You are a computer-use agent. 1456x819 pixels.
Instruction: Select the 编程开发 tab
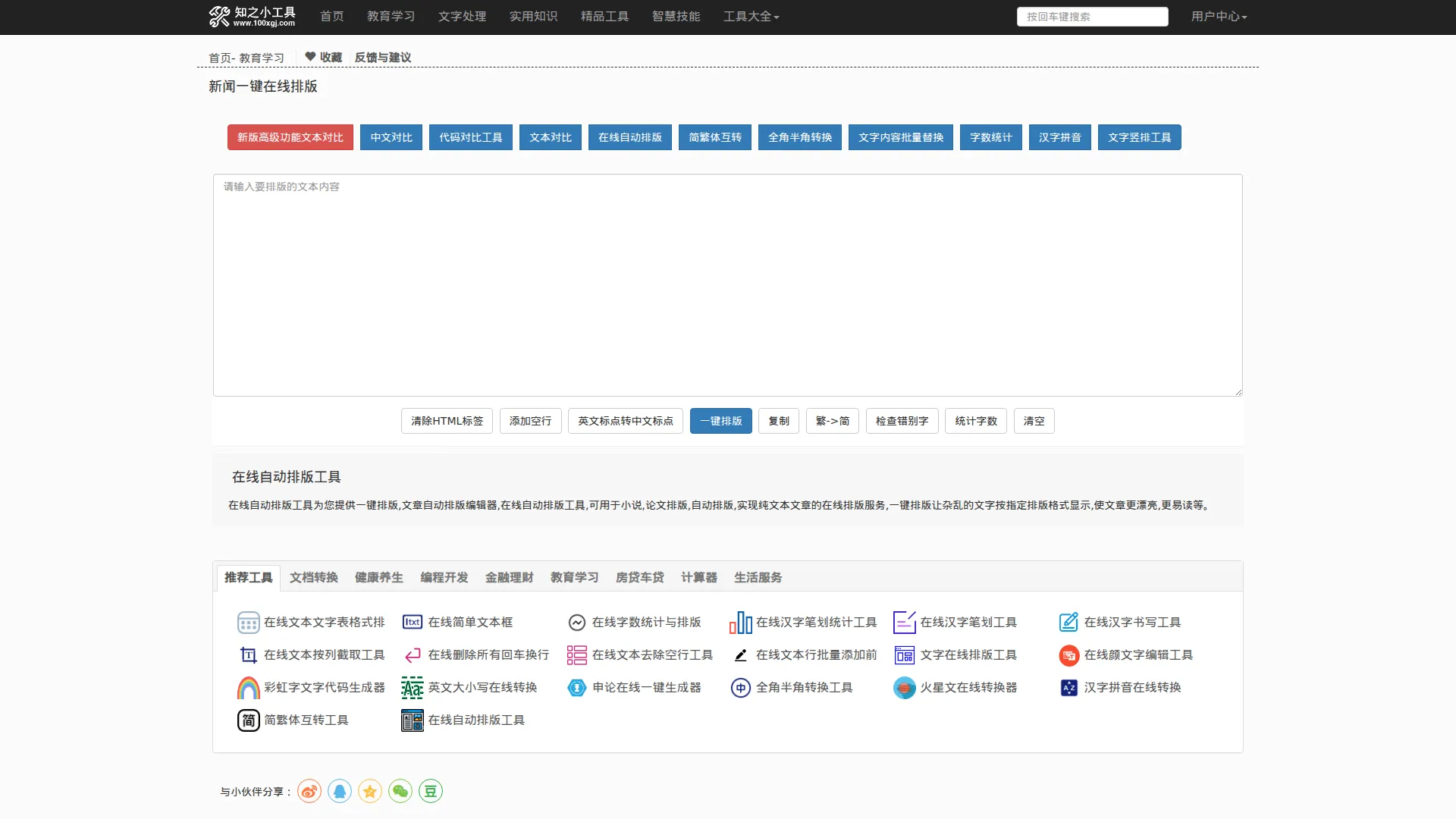(x=444, y=578)
